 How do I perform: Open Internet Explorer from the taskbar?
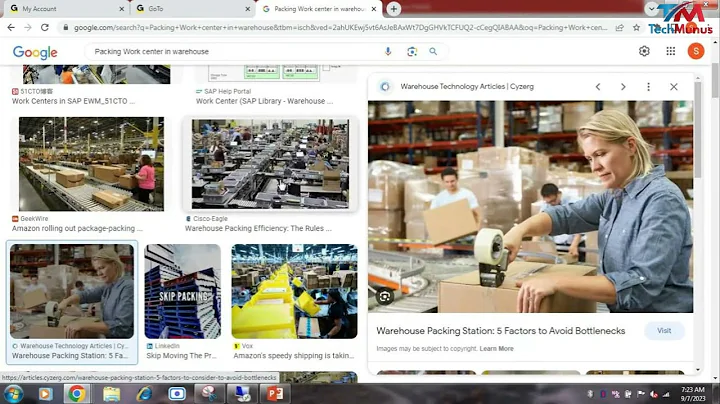coord(144,394)
